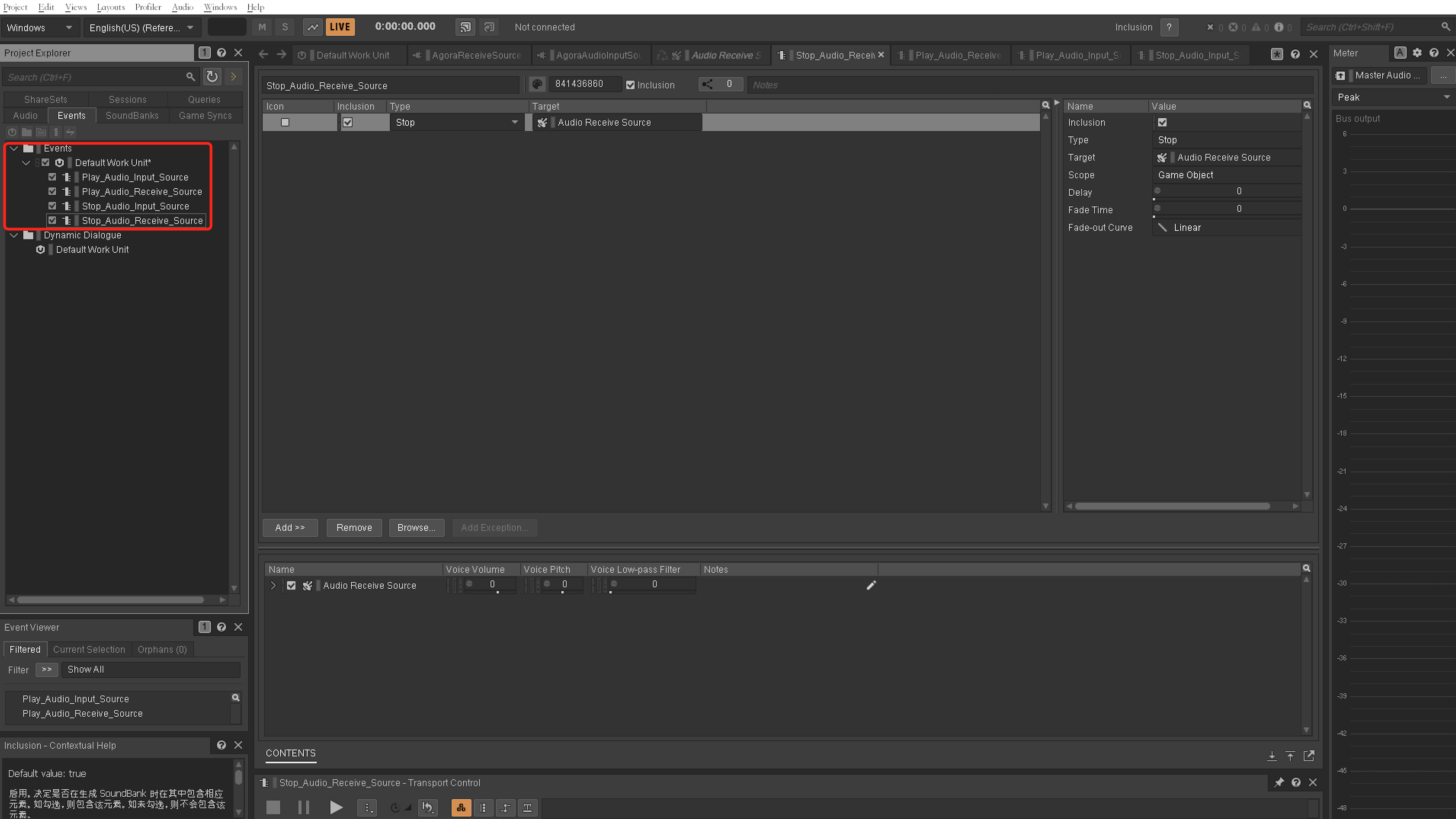Click the edit pencil icon in Audio Receive Source row
The width and height of the screenshot is (1456, 819).
[871, 585]
